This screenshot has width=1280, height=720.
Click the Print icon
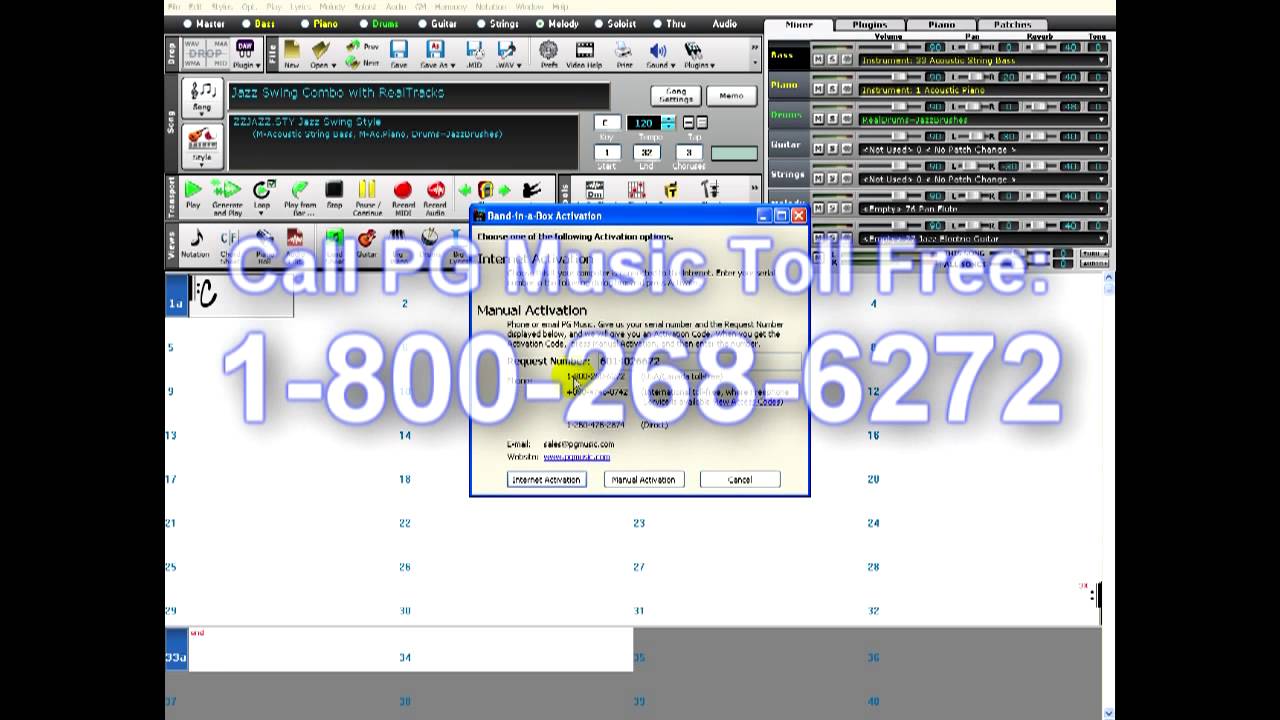(624, 54)
